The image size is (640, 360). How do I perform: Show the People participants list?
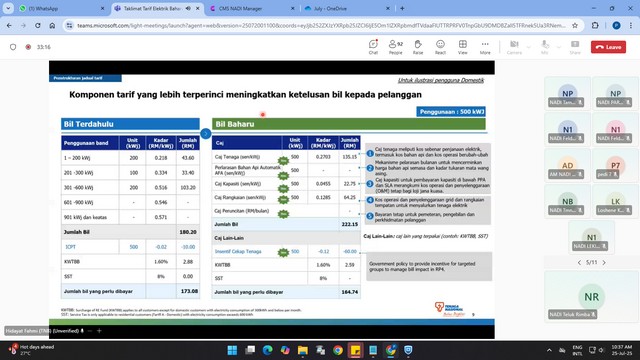click(396, 47)
